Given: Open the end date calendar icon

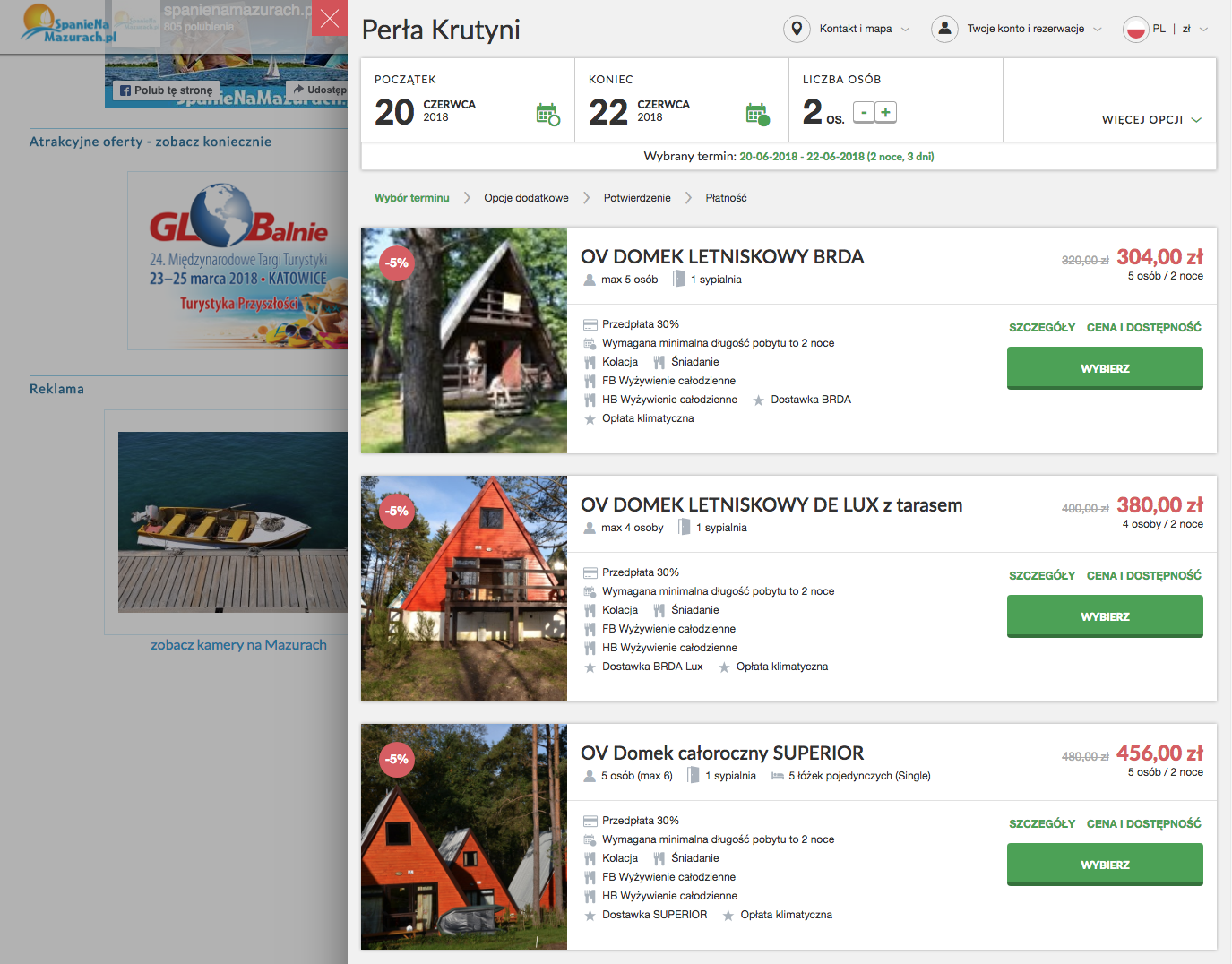Looking at the screenshot, I should [x=757, y=114].
